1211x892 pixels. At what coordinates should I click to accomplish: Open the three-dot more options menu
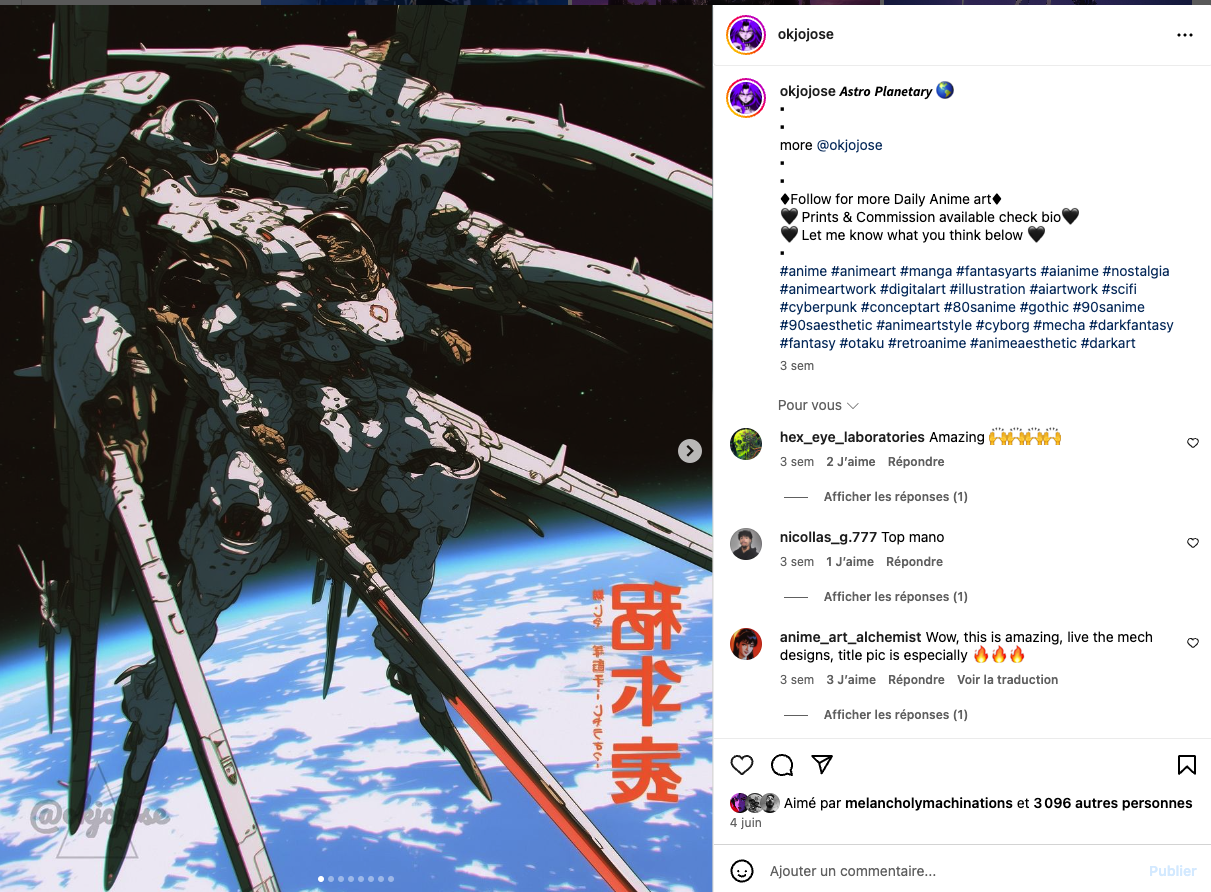click(1185, 35)
